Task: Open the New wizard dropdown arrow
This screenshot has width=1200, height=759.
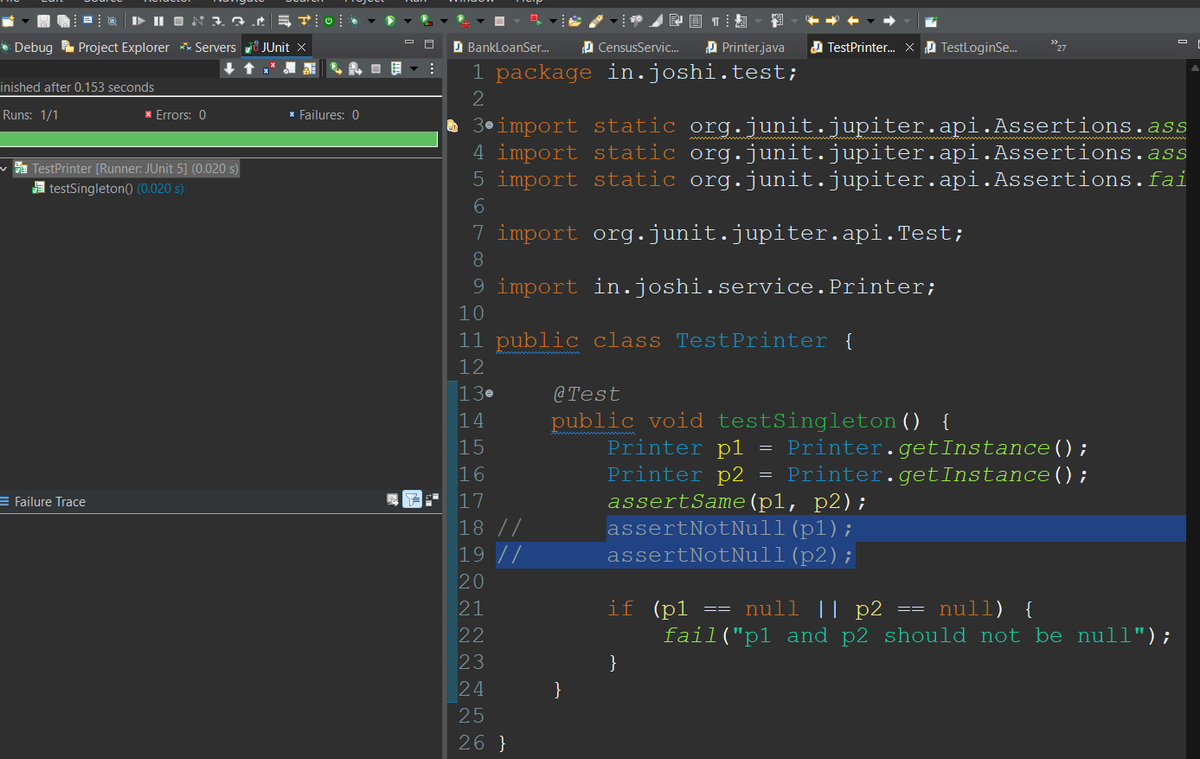Action: 25,20
